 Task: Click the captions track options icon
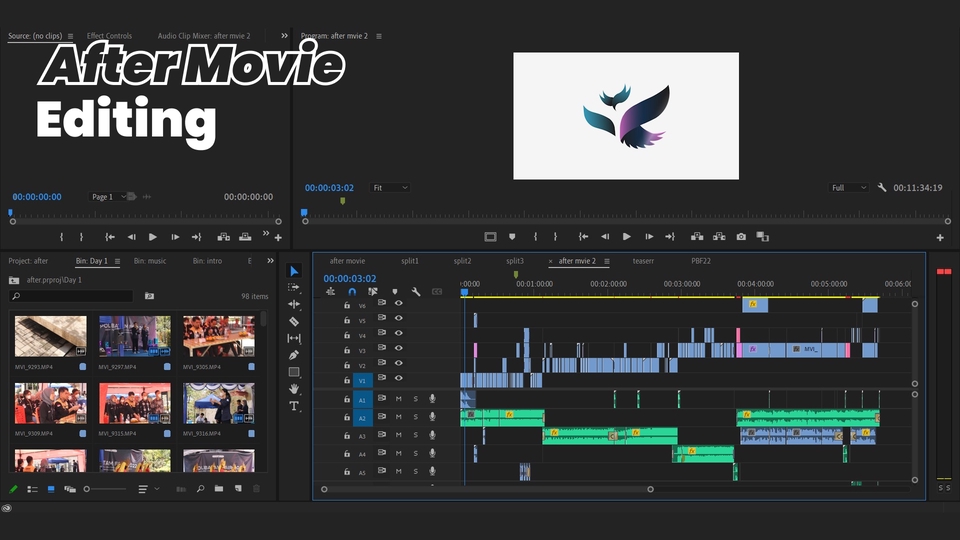(x=437, y=292)
